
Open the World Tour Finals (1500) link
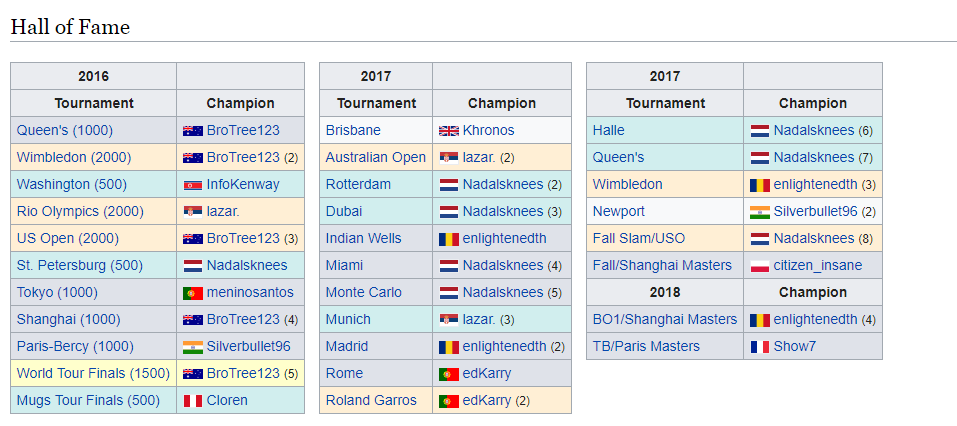click(93, 373)
